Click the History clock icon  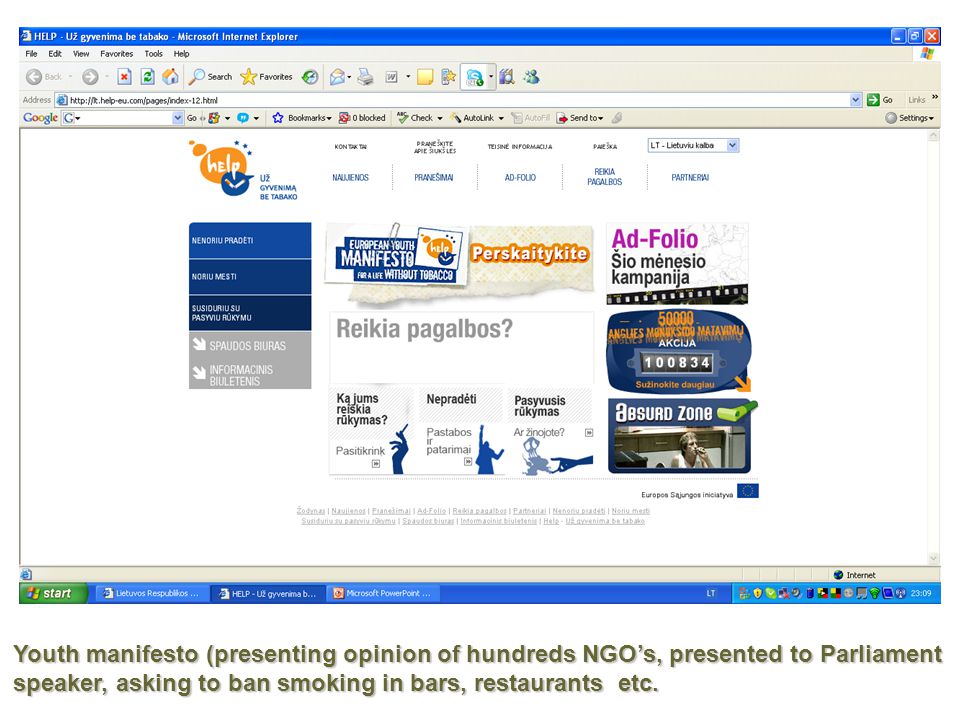310,77
